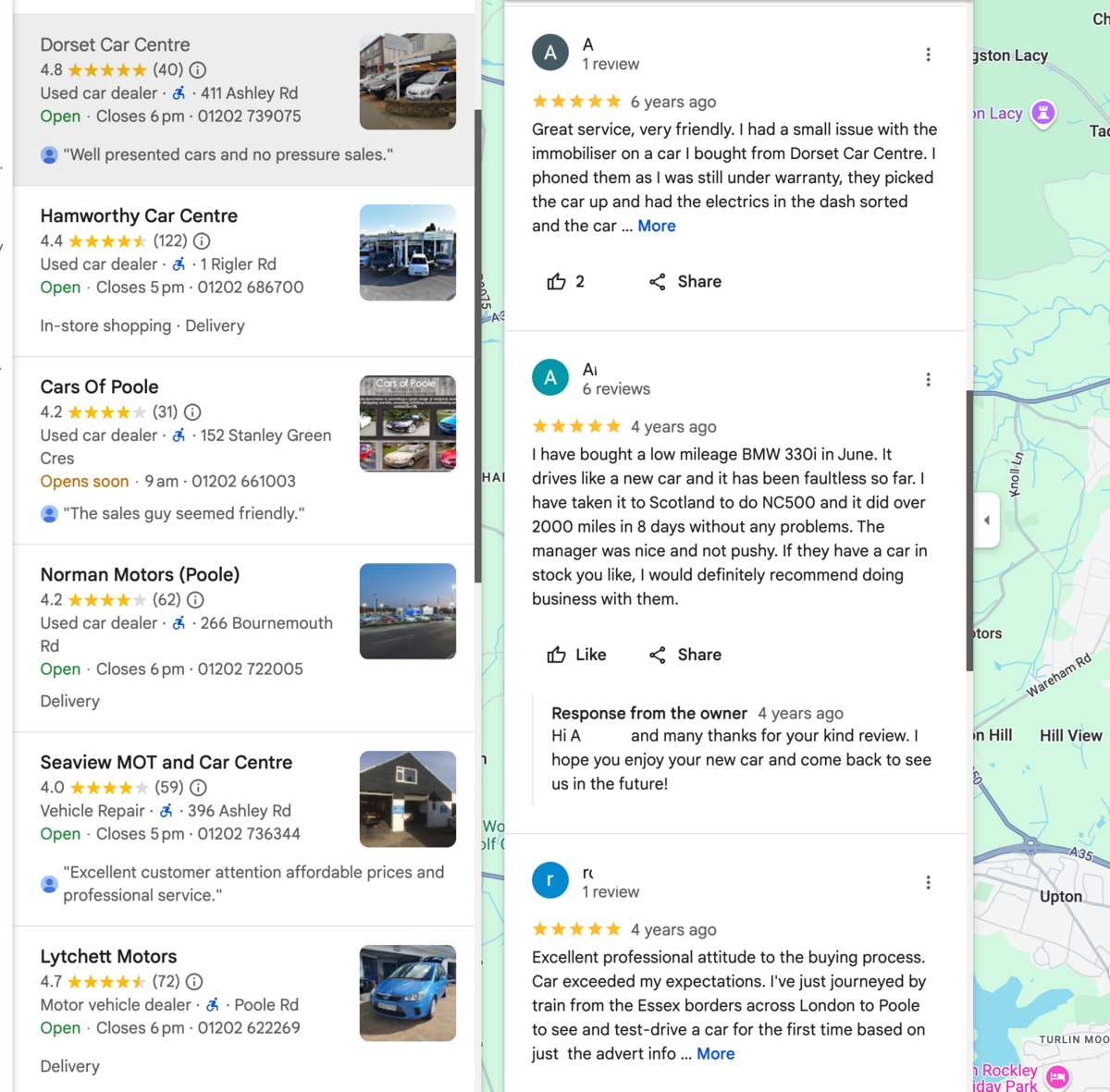The width and height of the screenshot is (1110, 1092).
Task: Click the reviews panel scrollbar
Action: (x=969, y=530)
